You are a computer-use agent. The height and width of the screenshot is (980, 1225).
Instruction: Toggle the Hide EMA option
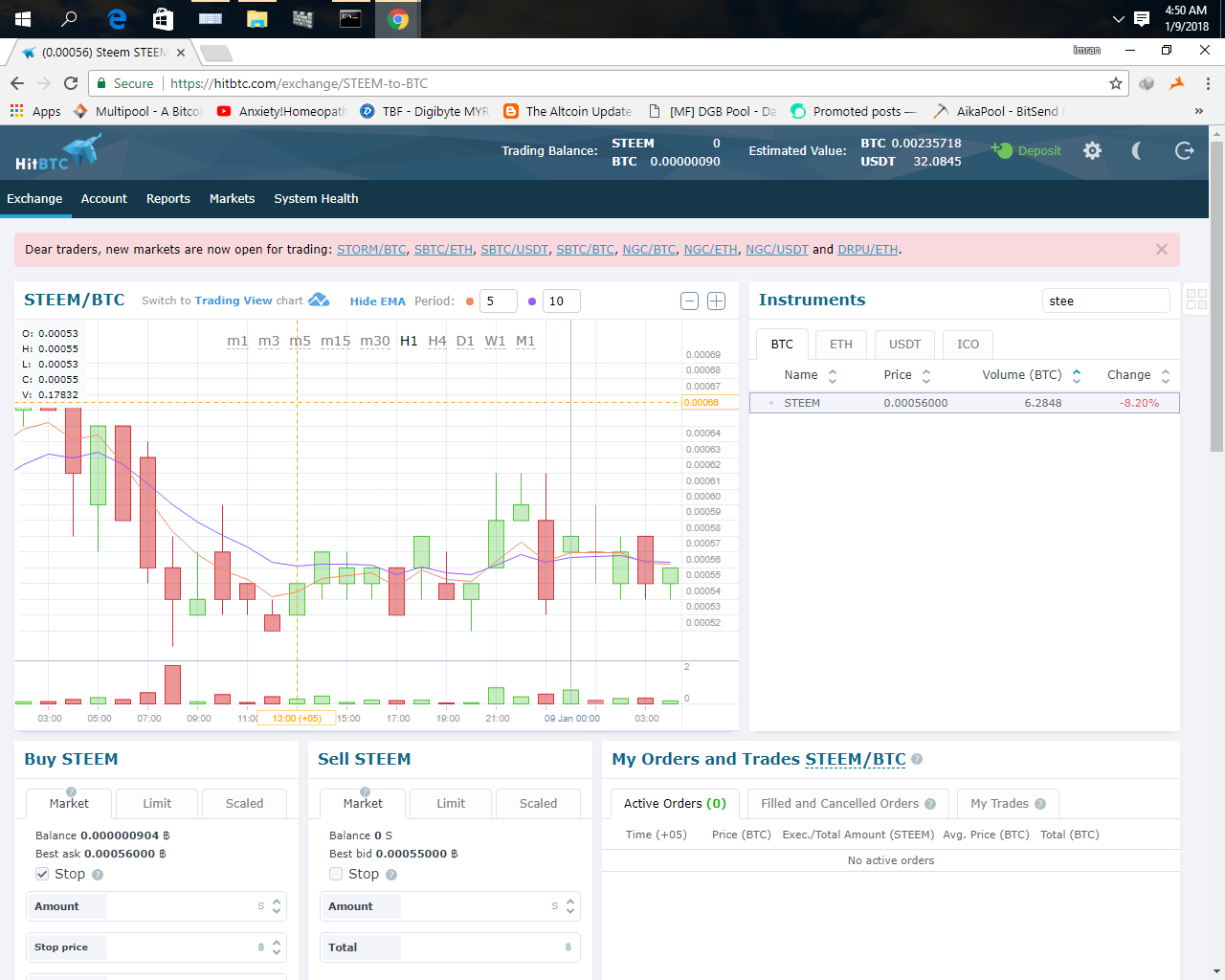click(377, 301)
